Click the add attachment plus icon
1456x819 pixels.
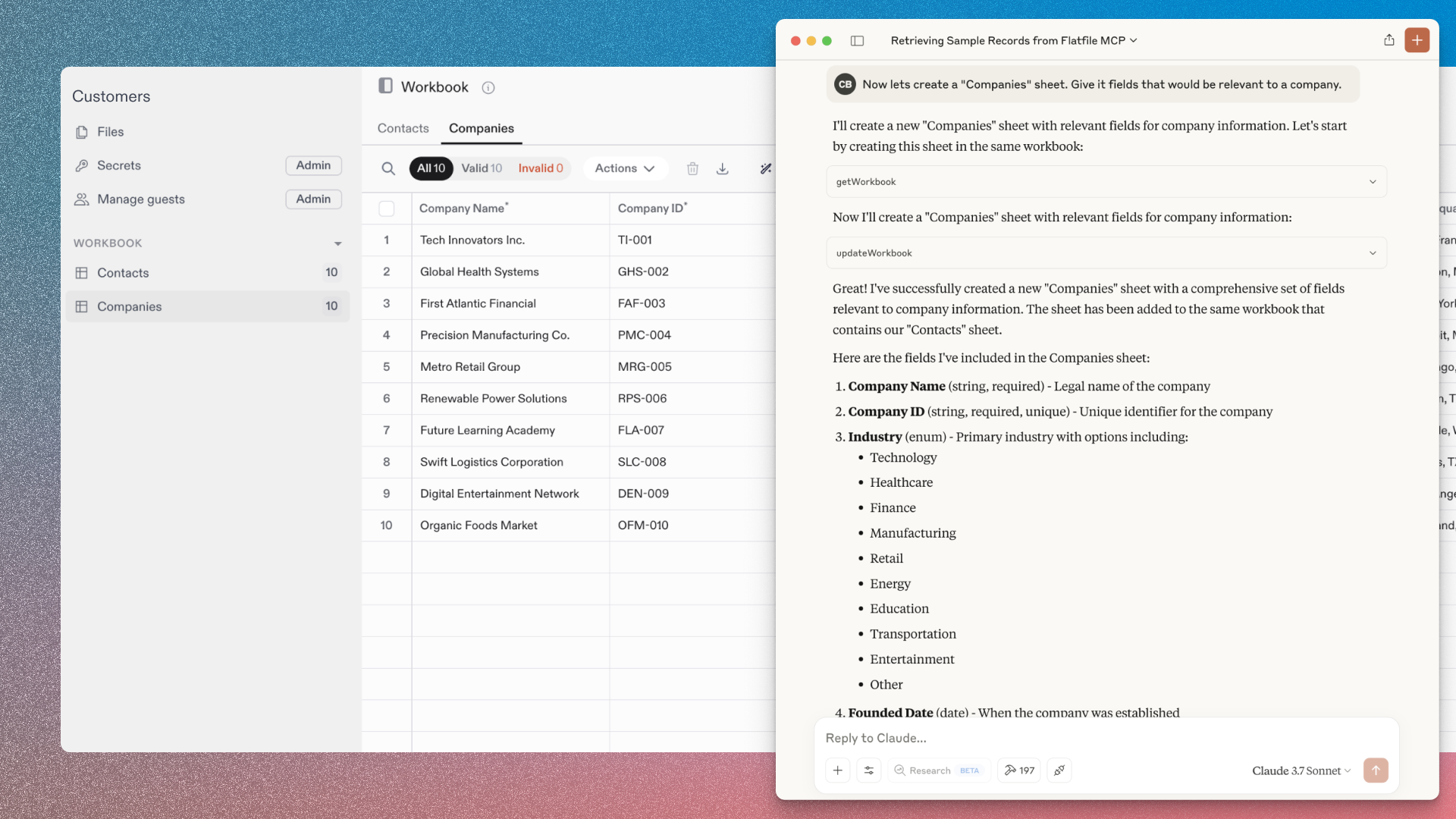tap(837, 770)
